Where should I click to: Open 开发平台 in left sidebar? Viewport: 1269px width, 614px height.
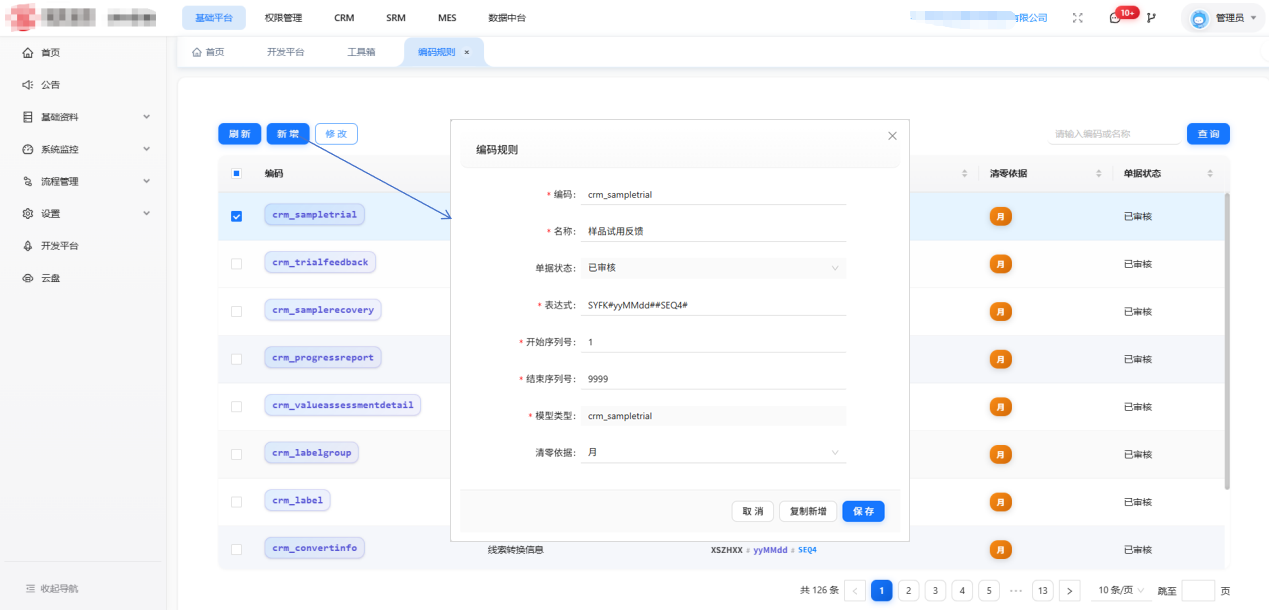pyautogui.click(x=58, y=246)
